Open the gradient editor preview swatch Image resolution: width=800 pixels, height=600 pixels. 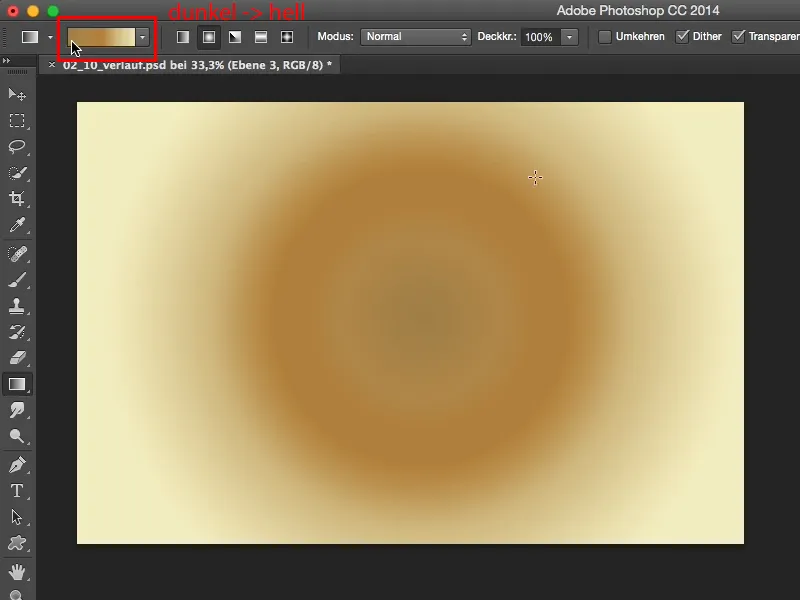pos(100,36)
